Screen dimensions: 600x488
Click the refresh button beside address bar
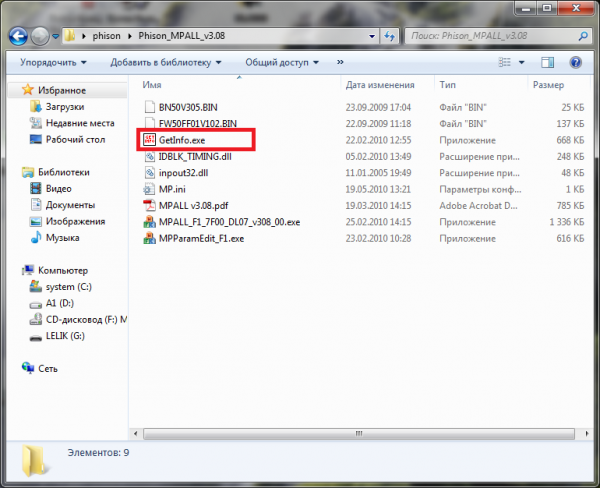(389, 36)
